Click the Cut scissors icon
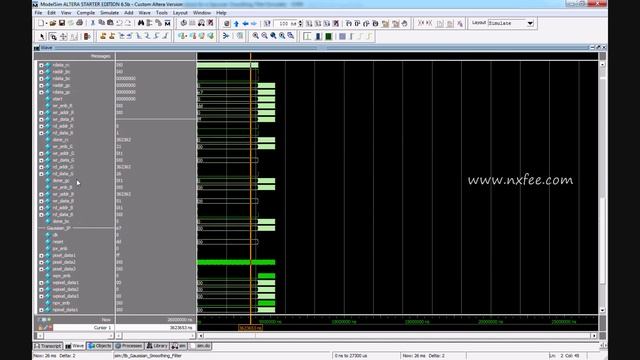Viewport: 640px width, 360px height. (x=93, y=23)
